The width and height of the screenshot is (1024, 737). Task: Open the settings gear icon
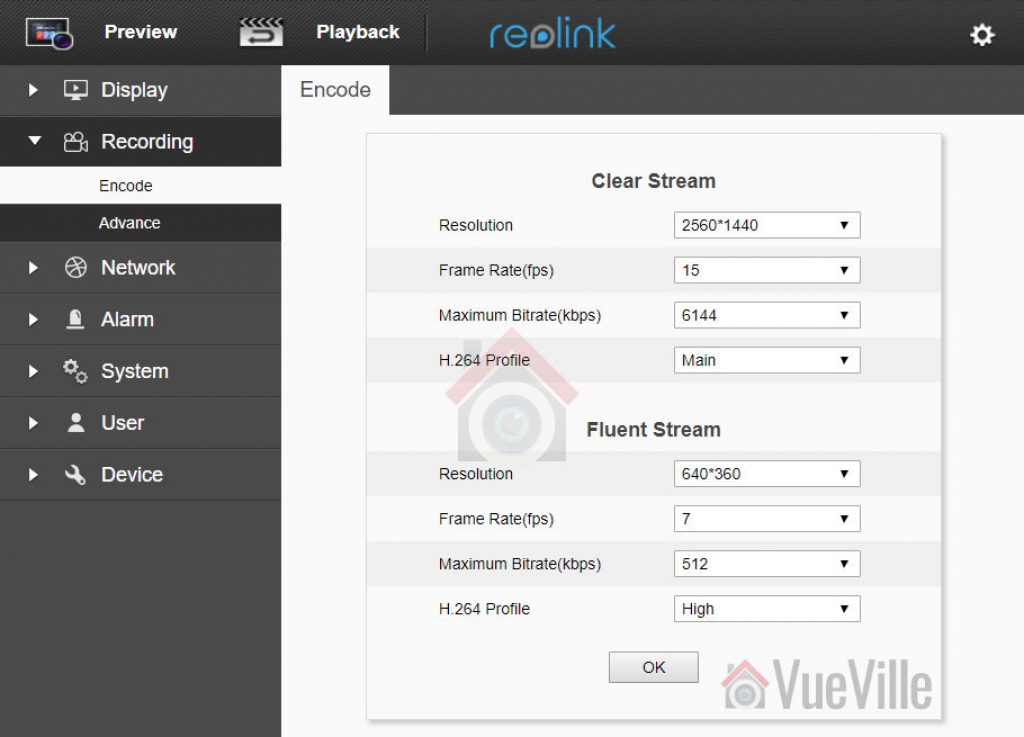(x=982, y=33)
